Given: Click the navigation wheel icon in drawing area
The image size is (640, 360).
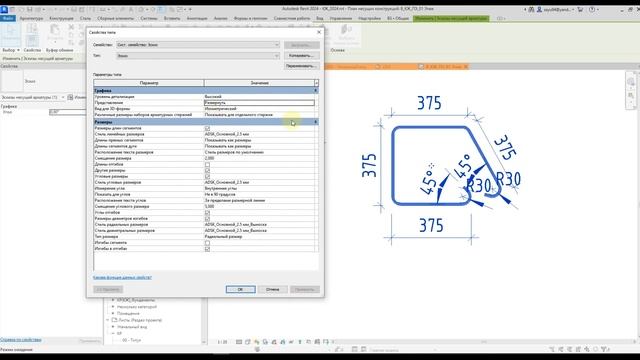Looking at the screenshot, I should point(631,82).
